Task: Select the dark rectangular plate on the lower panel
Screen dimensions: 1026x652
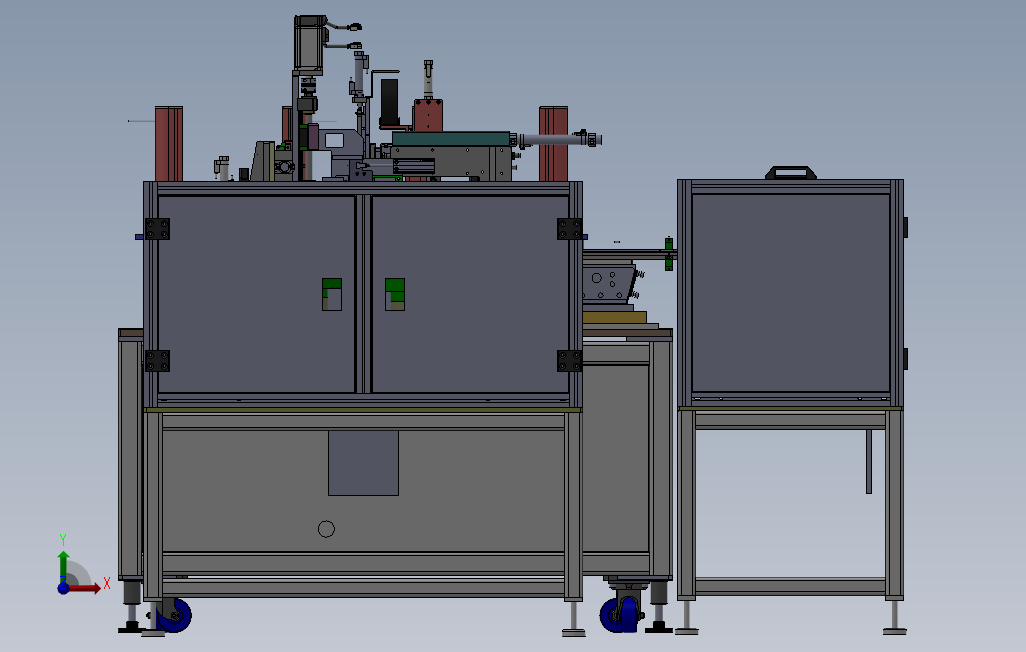Action: coord(363,463)
